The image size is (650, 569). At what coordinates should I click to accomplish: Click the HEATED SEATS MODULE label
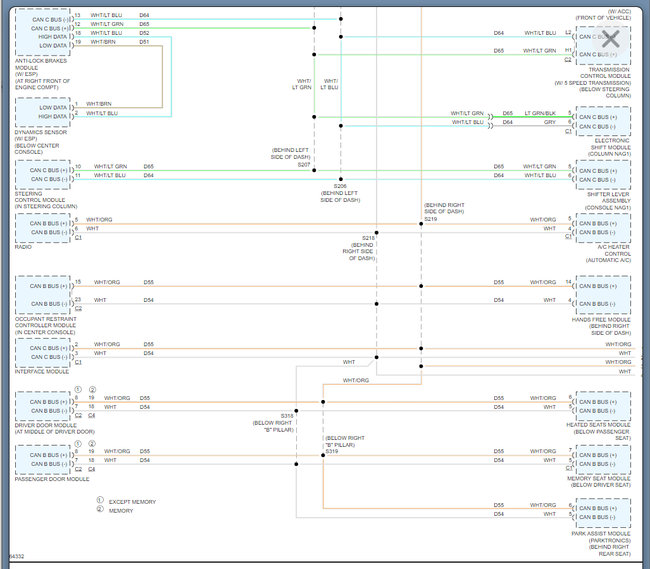598,425
